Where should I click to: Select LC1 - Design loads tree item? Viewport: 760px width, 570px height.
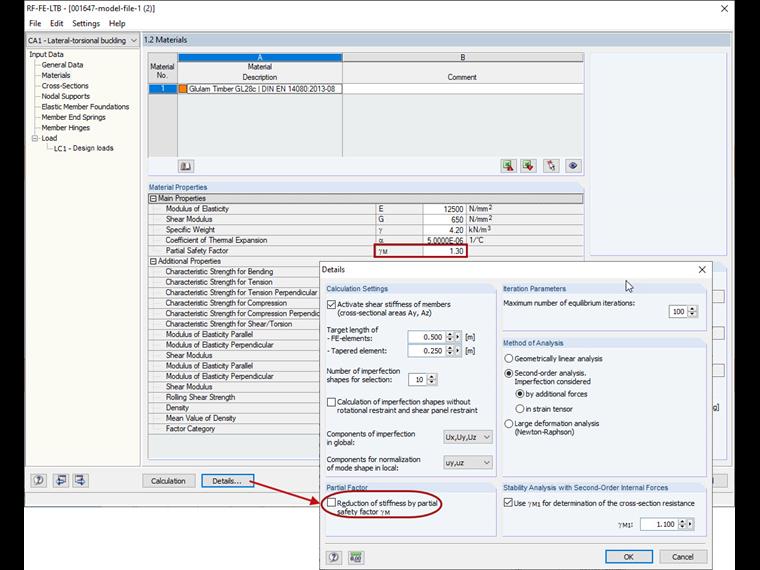tap(83, 148)
